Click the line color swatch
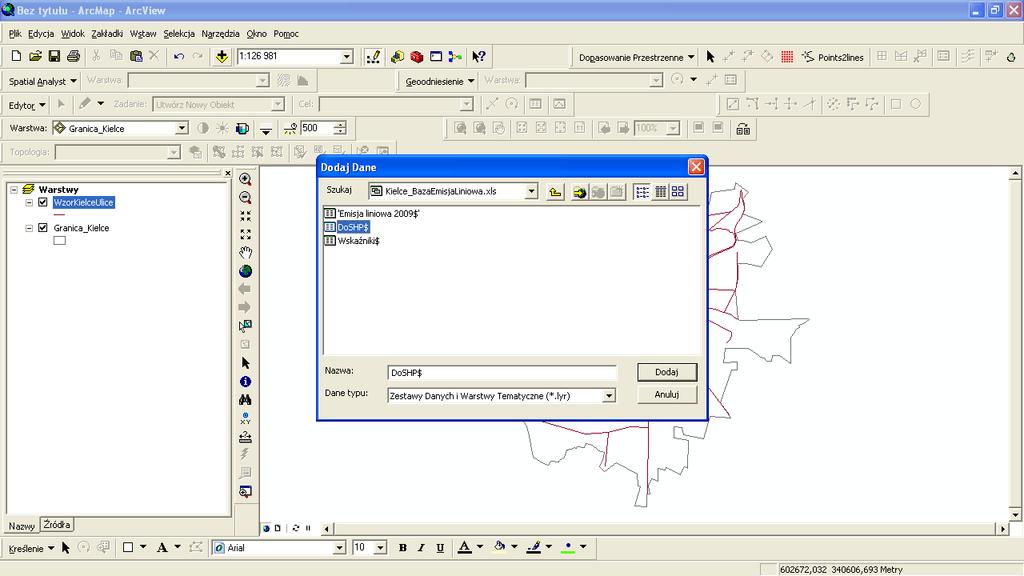1024x576 pixels. (x=534, y=548)
